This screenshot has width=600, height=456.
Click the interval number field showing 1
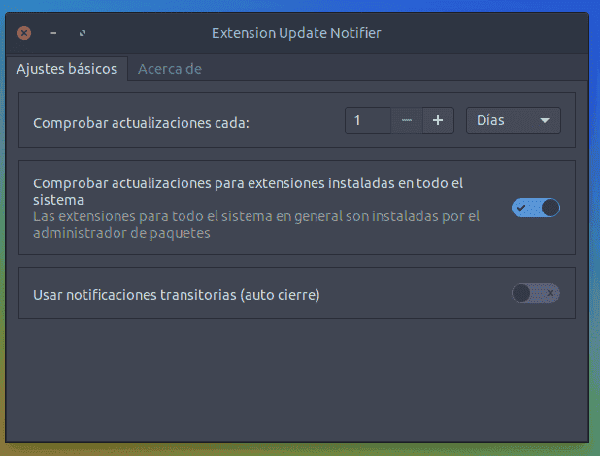(368, 121)
